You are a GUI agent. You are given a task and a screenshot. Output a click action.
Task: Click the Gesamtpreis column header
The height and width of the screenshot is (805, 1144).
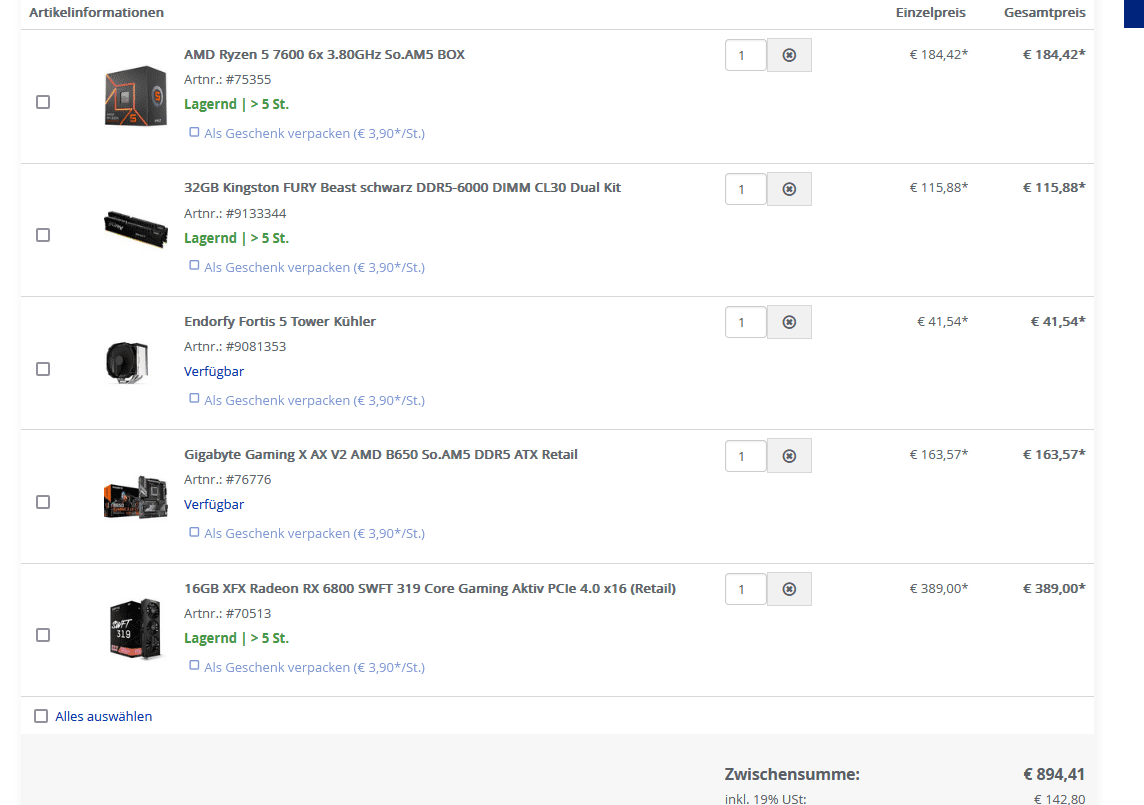click(1045, 12)
